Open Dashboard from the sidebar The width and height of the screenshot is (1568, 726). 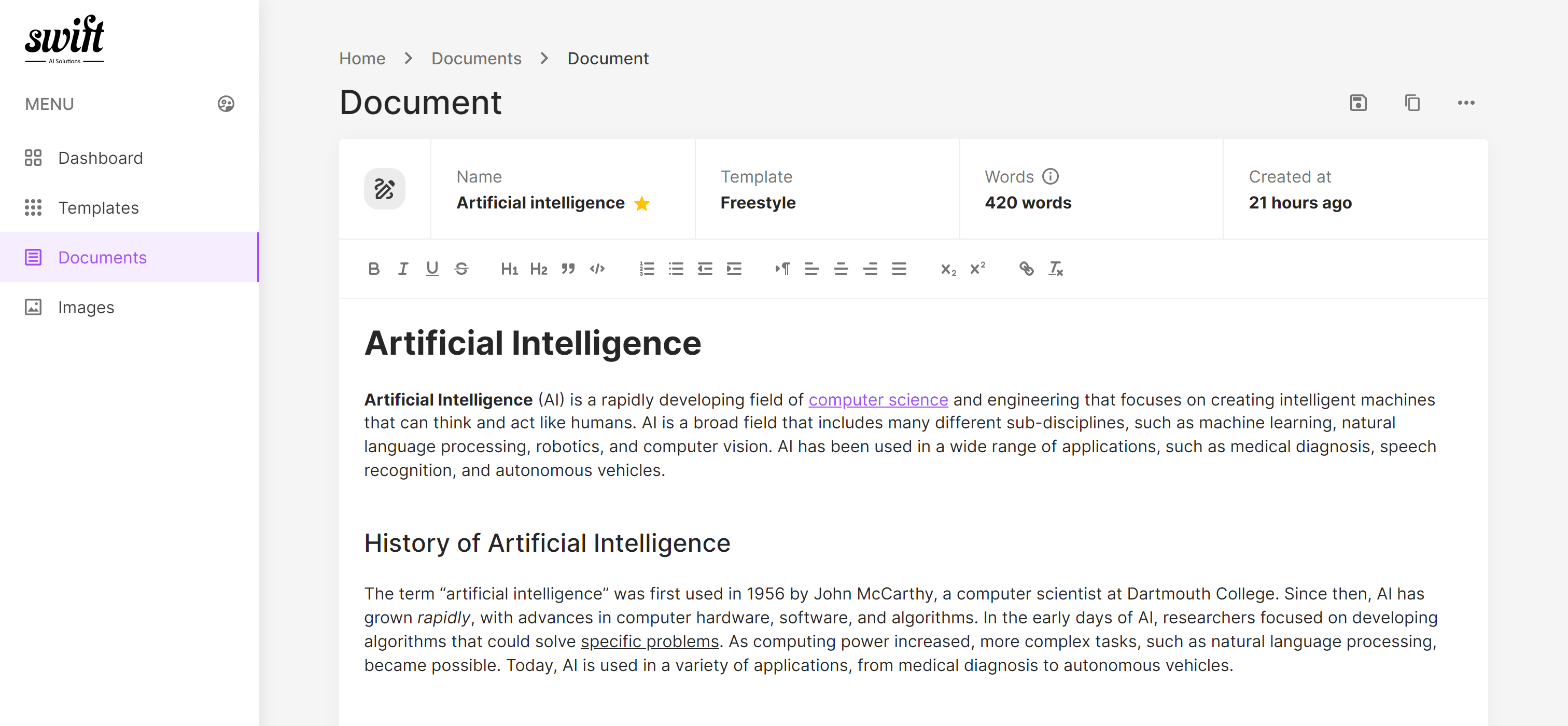[x=101, y=158]
